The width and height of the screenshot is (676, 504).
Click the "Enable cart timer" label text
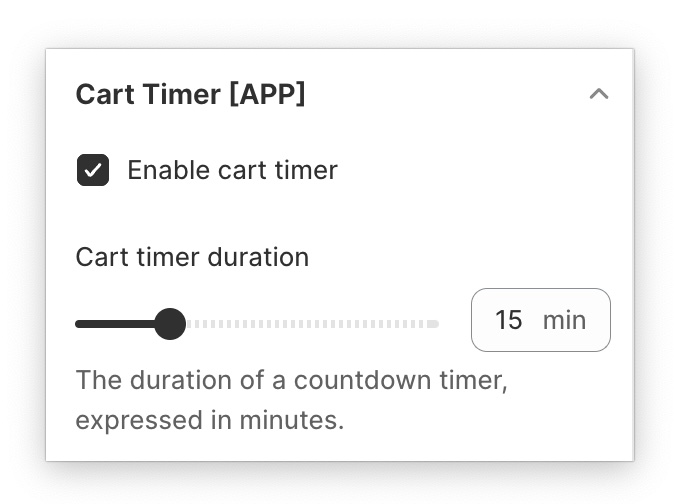232,170
